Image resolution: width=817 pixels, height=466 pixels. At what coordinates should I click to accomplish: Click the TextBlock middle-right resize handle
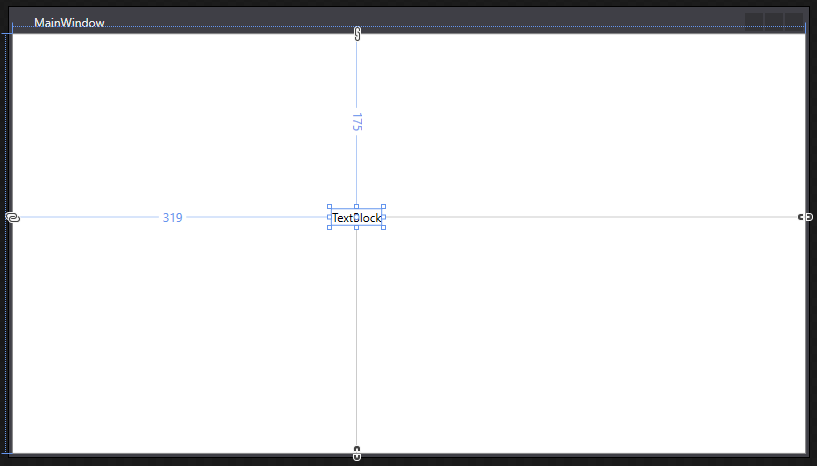(x=383, y=217)
